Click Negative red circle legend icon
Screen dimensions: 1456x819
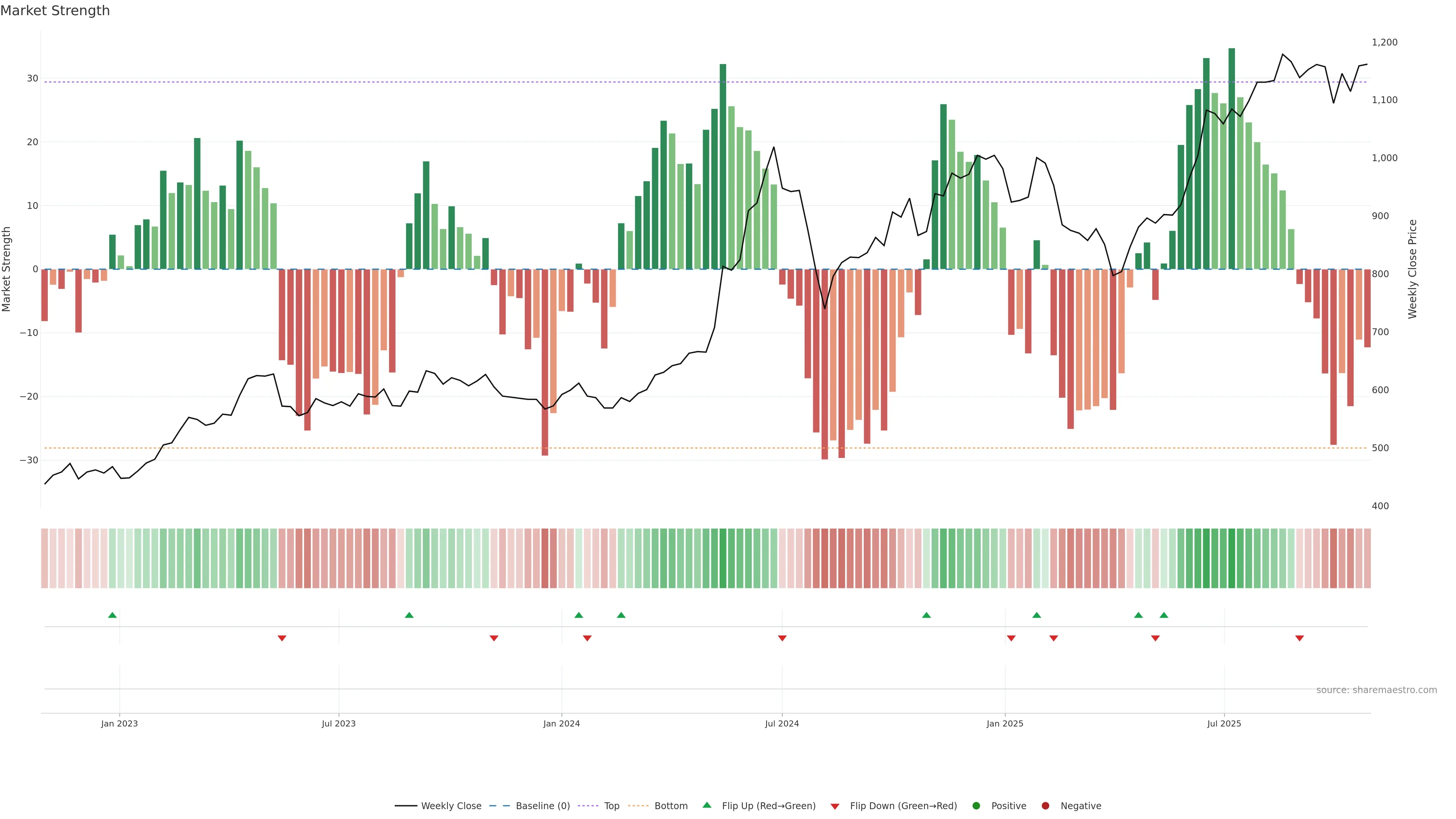point(1045,806)
